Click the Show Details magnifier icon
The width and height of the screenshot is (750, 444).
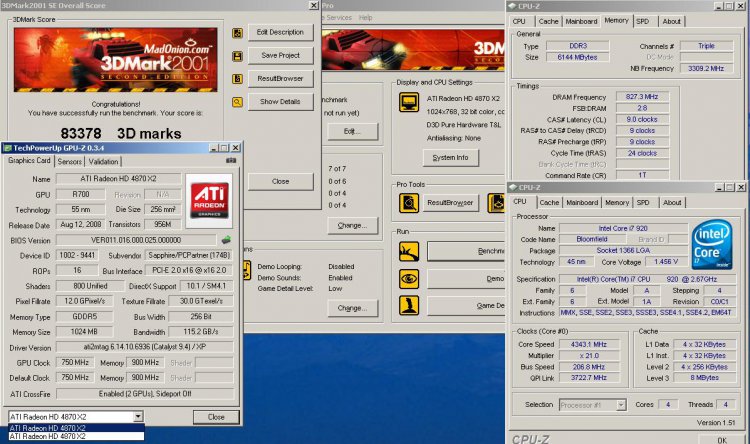237,102
